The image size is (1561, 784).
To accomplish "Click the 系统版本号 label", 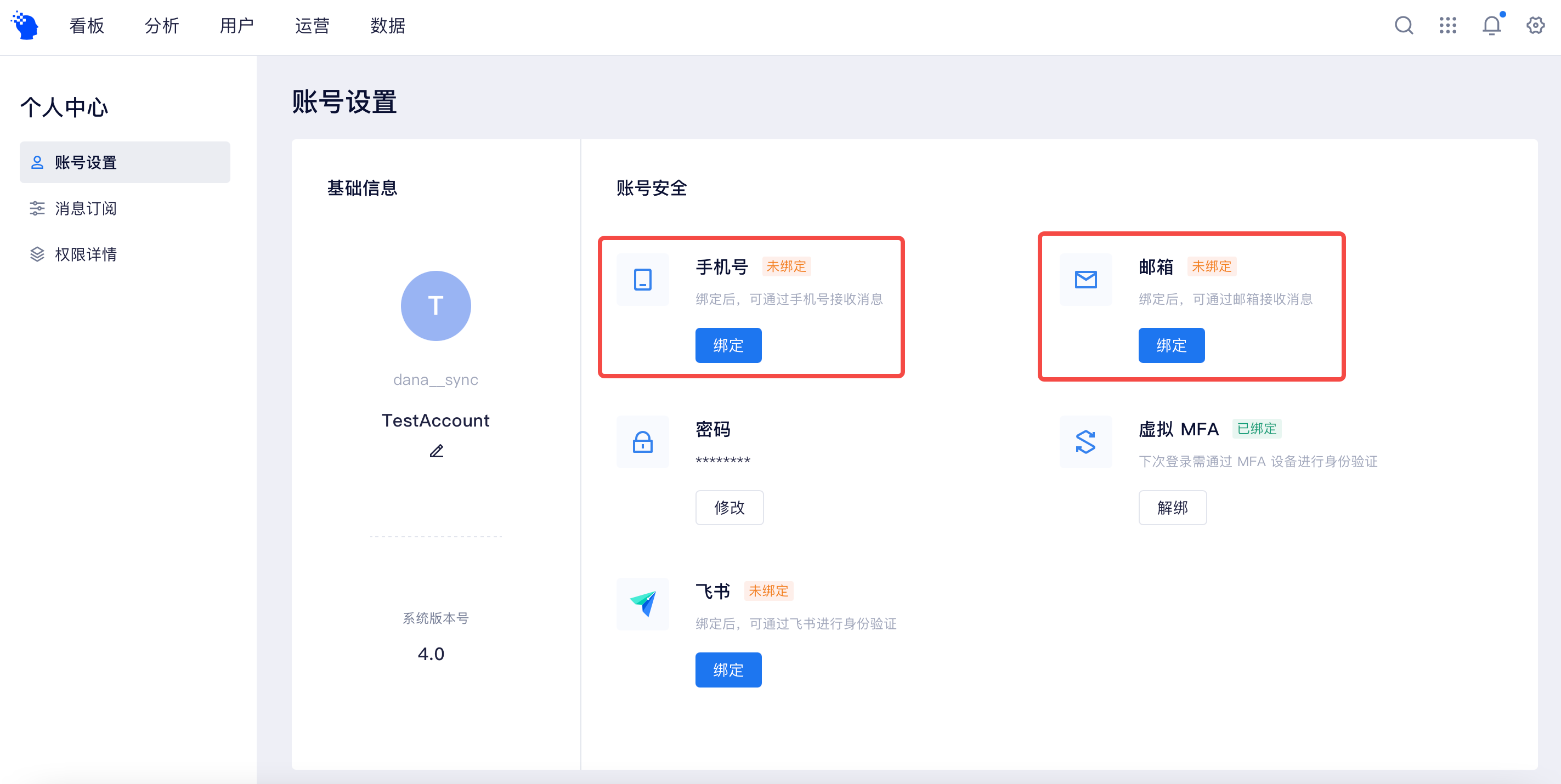I will (x=436, y=618).
